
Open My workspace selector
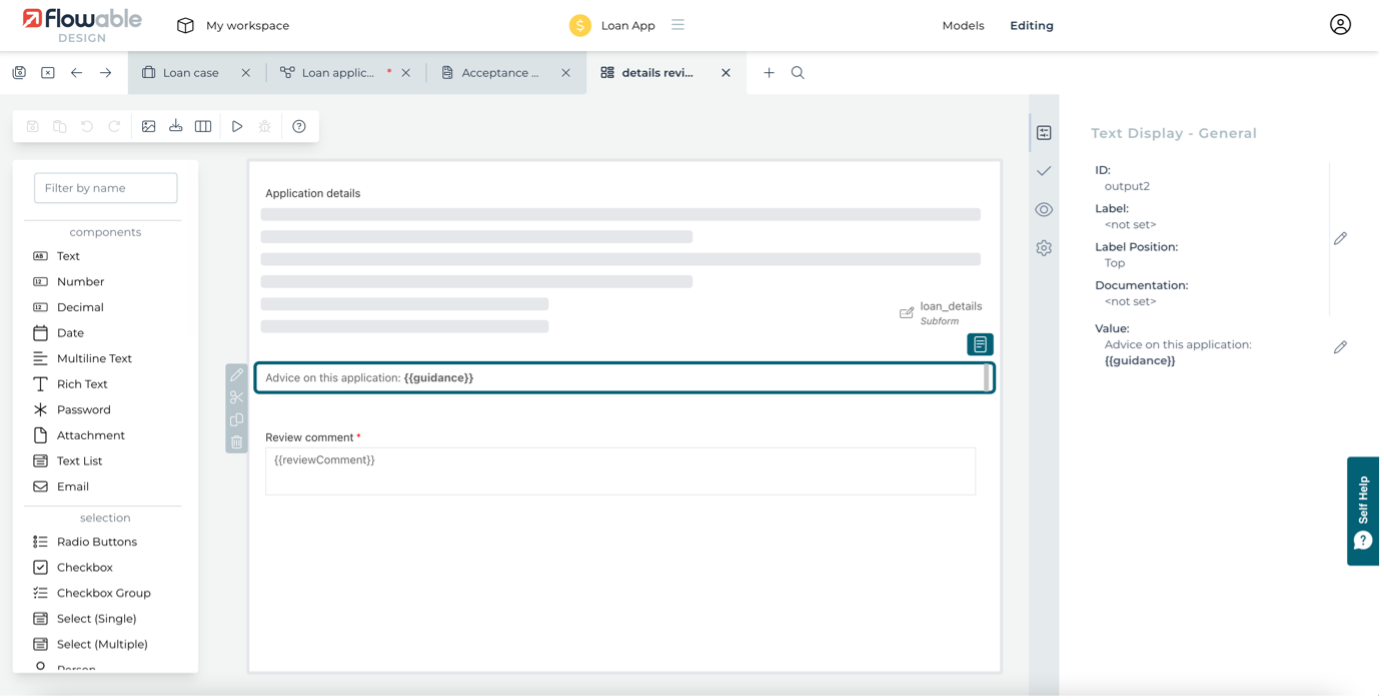point(233,26)
